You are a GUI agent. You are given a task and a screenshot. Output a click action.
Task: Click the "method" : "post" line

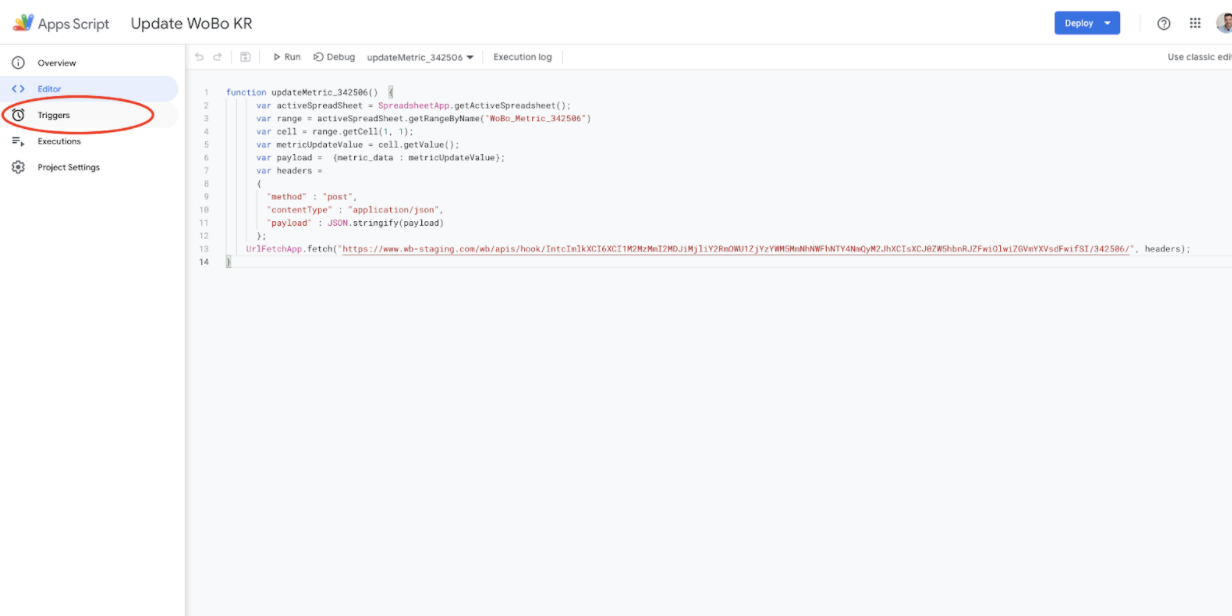(x=311, y=197)
